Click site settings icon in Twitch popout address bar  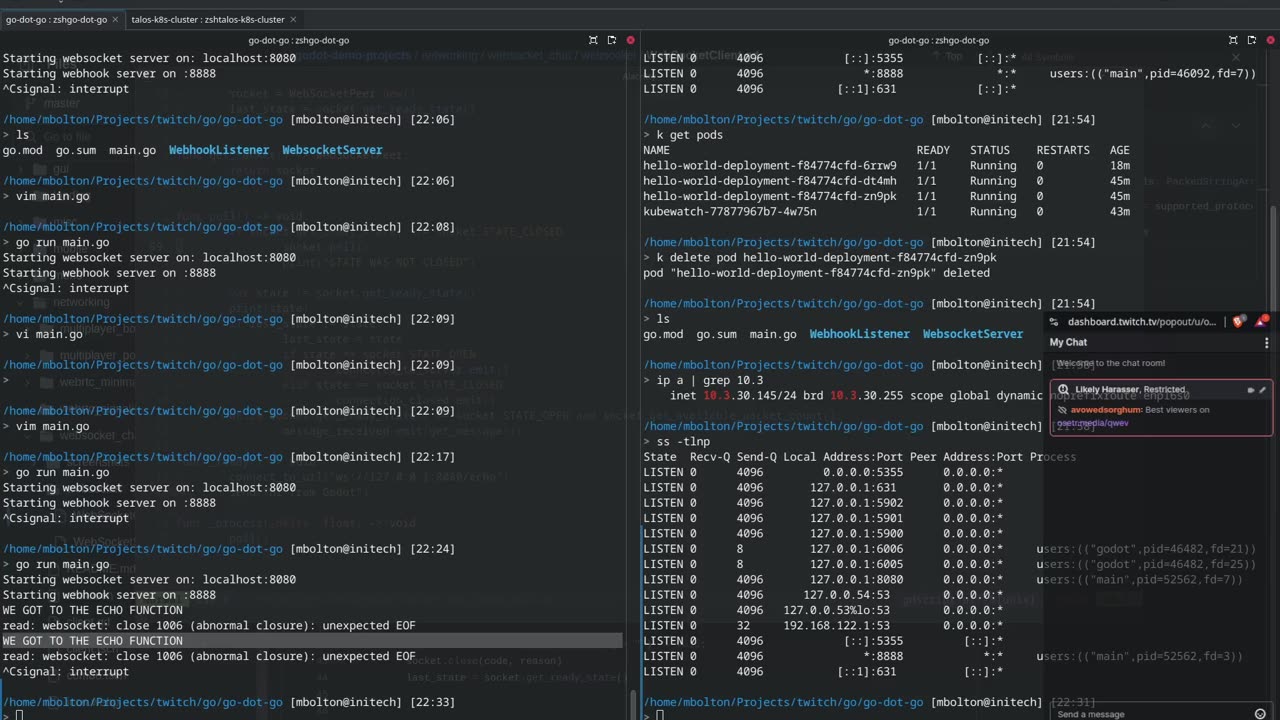[x=1056, y=321]
